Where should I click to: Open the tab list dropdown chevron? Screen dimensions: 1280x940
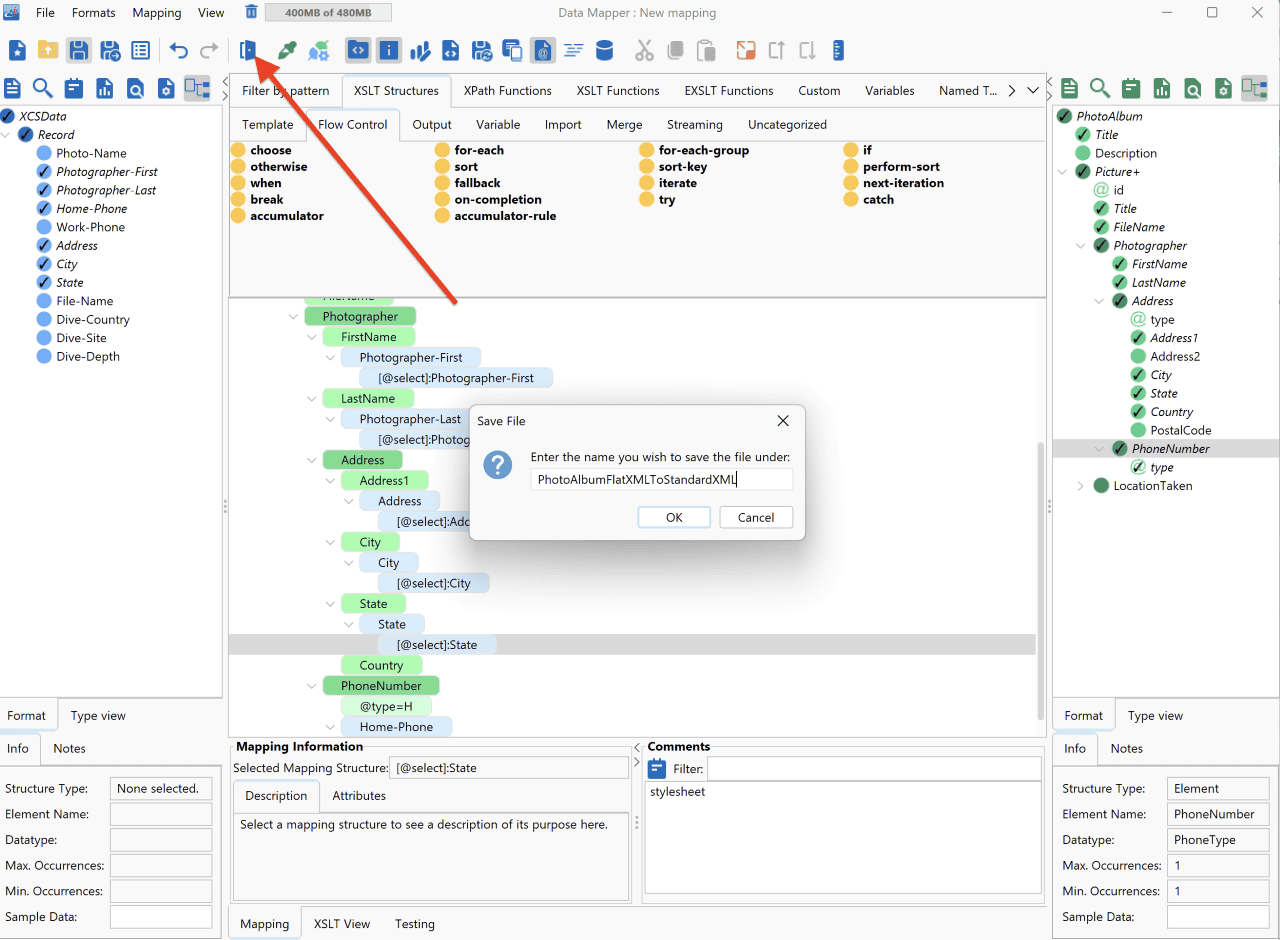pos(1033,90)
